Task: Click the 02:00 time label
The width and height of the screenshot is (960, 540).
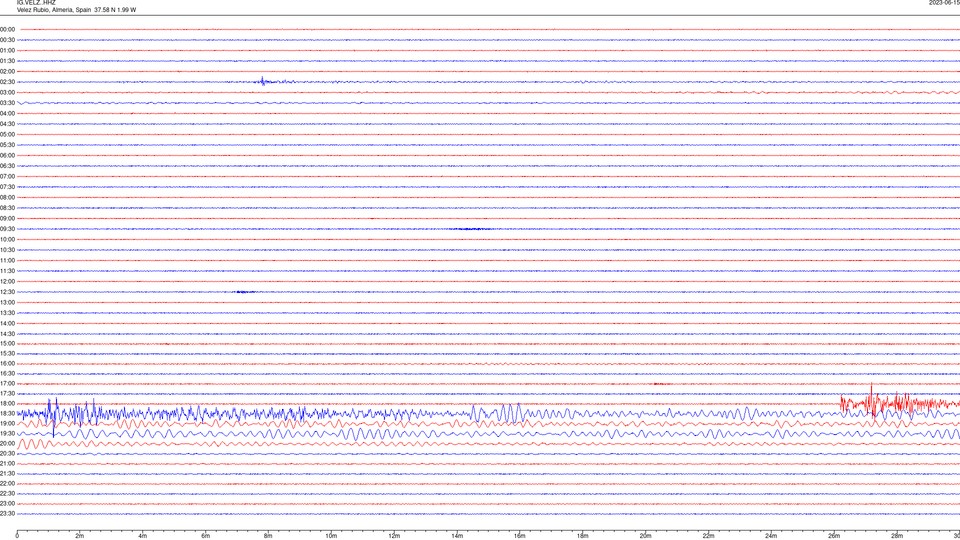Action: tap(7, 72)
